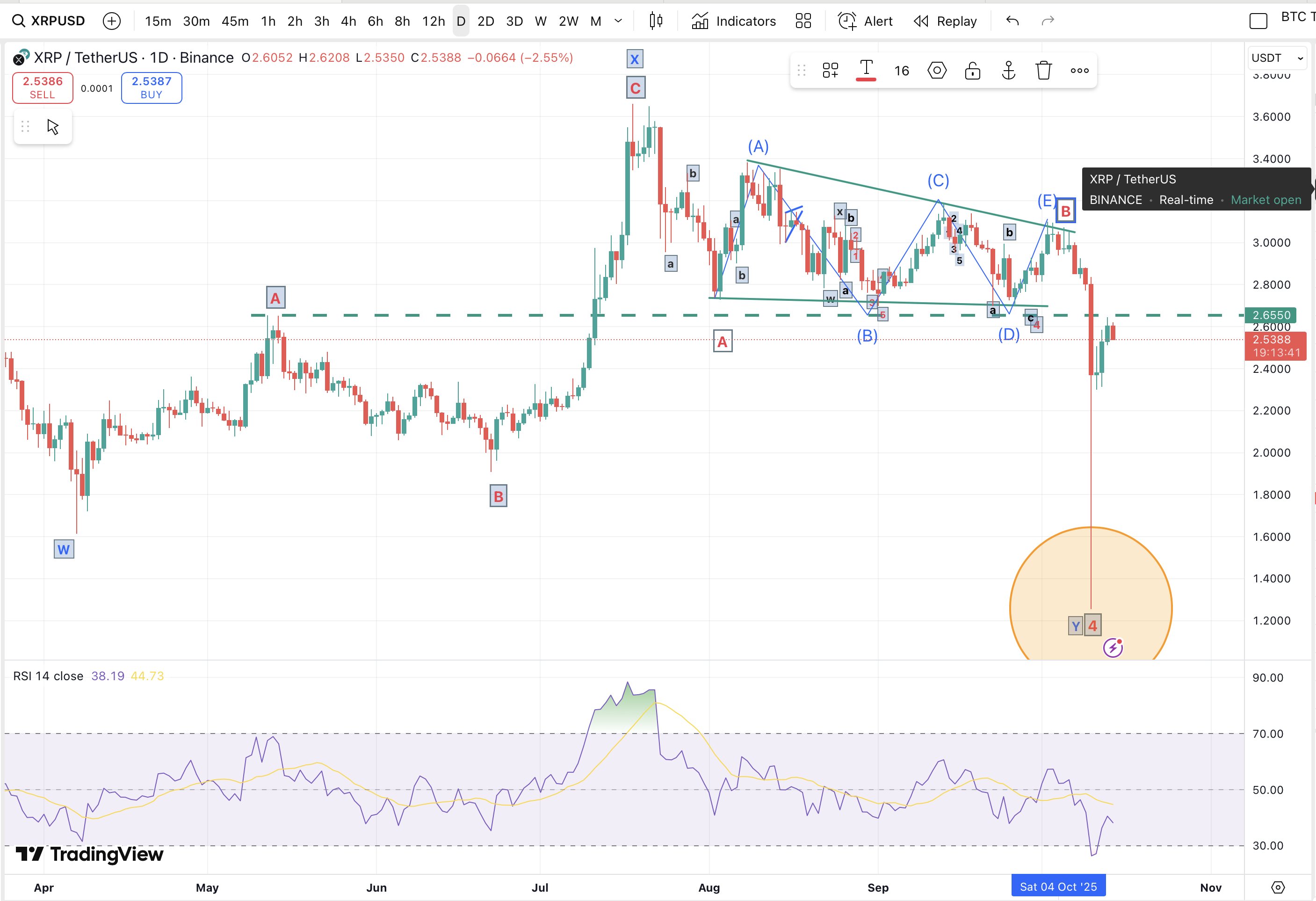Image resolution: width=1316 pixels, height=901 pixels.
Task: Lock the drawing using the padlock icon
Action: 972,70
